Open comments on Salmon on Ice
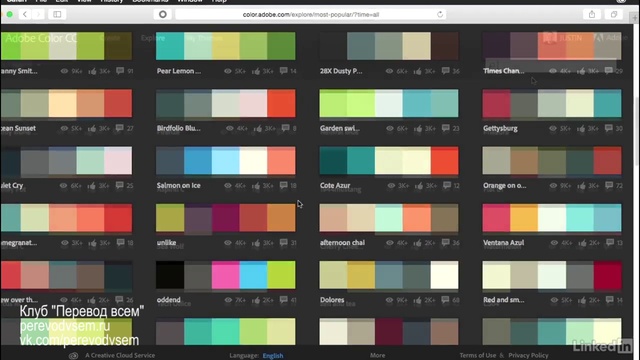The width and height of the screenshot is (640, 360). (283, 185)
